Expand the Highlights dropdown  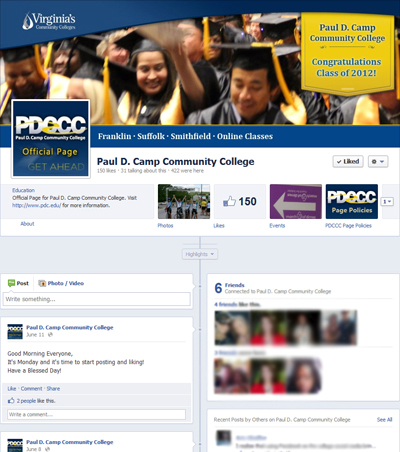pyautogui.click(x=200, y=254)
